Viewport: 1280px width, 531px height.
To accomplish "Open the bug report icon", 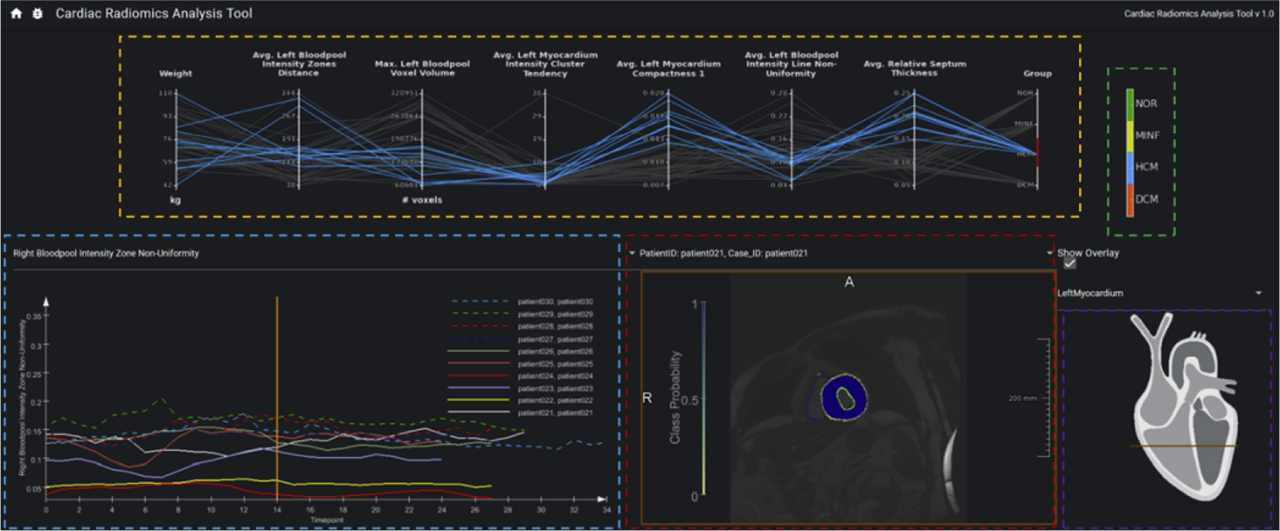I will point(37,15).
